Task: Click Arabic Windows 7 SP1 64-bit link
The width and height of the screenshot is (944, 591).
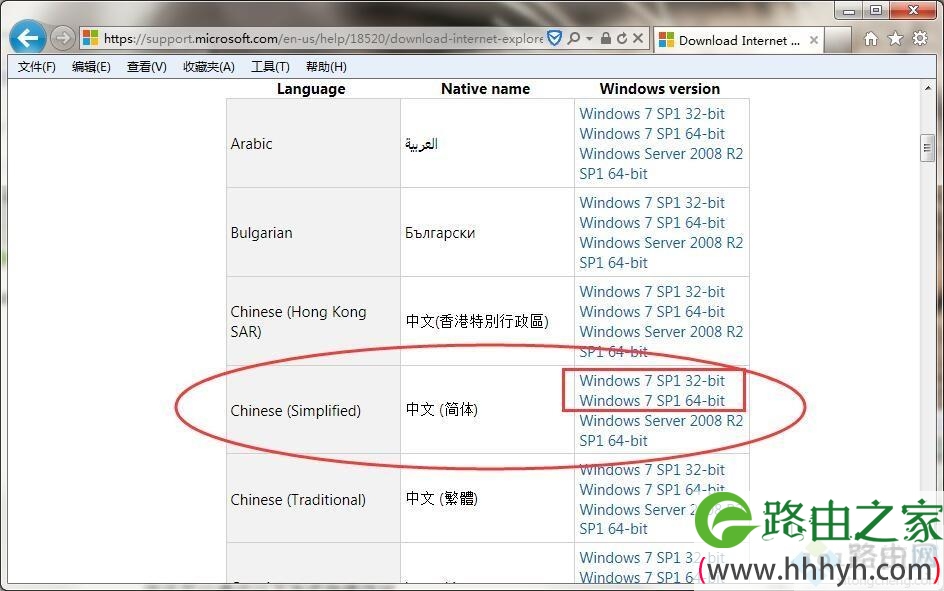Action: point(652,134)
